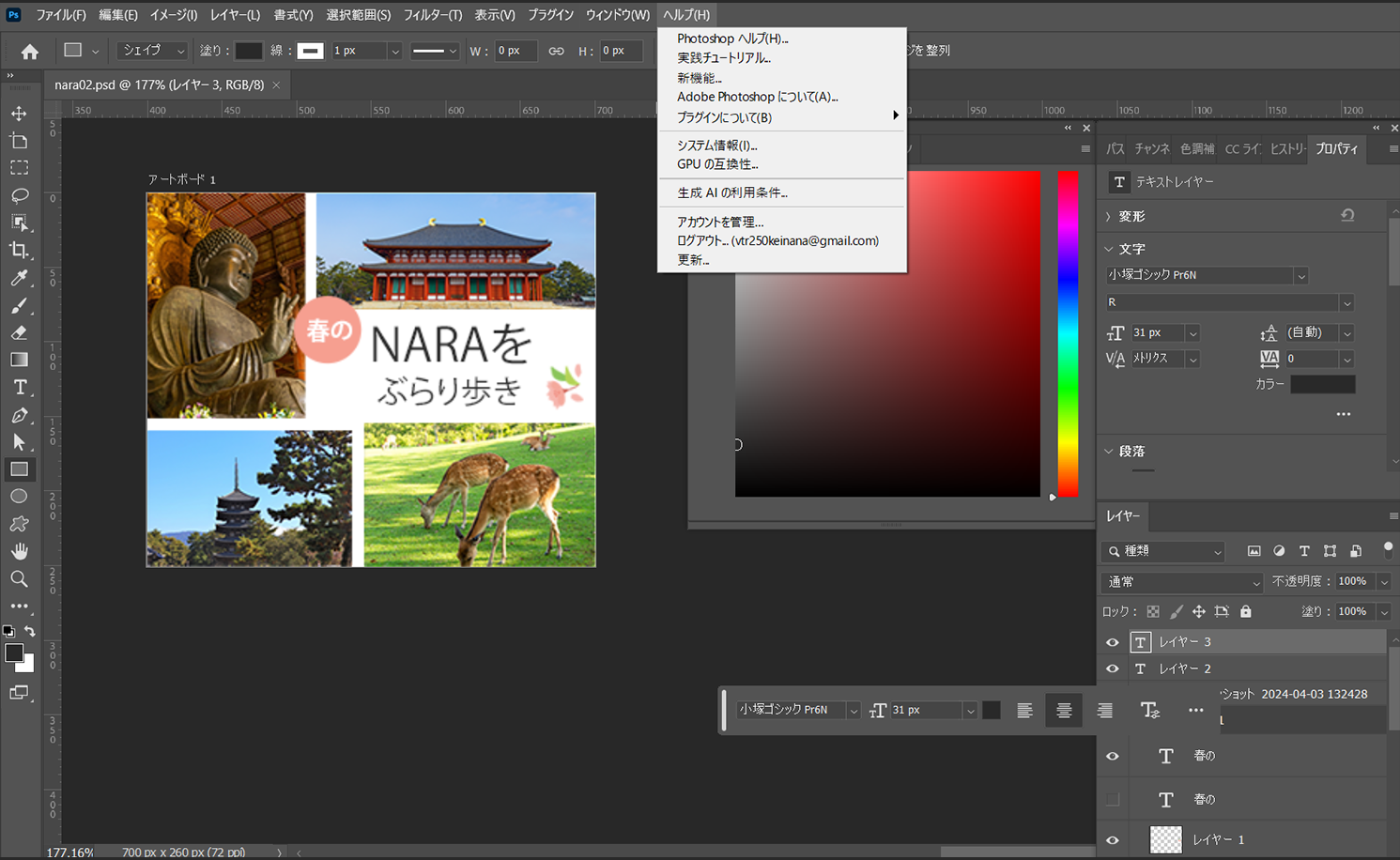Open the 不透明度 opacity dropdown arrow

[1383, 582]
